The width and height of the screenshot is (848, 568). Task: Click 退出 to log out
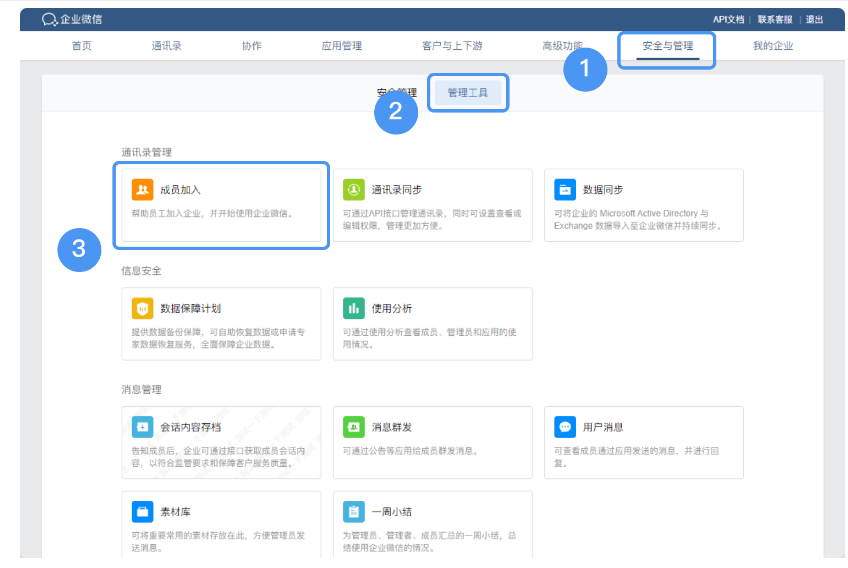(x=814, y=19)
